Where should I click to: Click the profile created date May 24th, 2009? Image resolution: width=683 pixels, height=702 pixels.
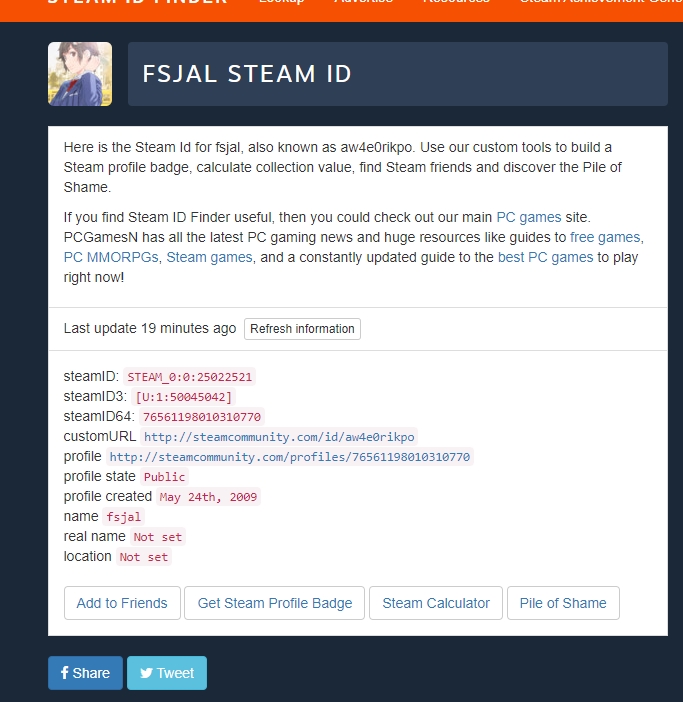point(208,497)
